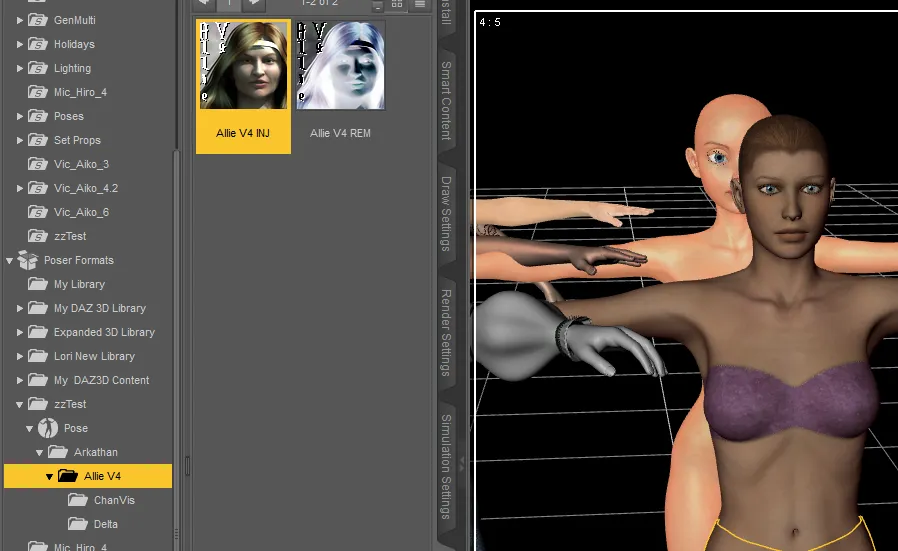This screenshot has height=551, width=898.
Task: Click the Poser Formats box icon
Action: click(x=28, y=260)
